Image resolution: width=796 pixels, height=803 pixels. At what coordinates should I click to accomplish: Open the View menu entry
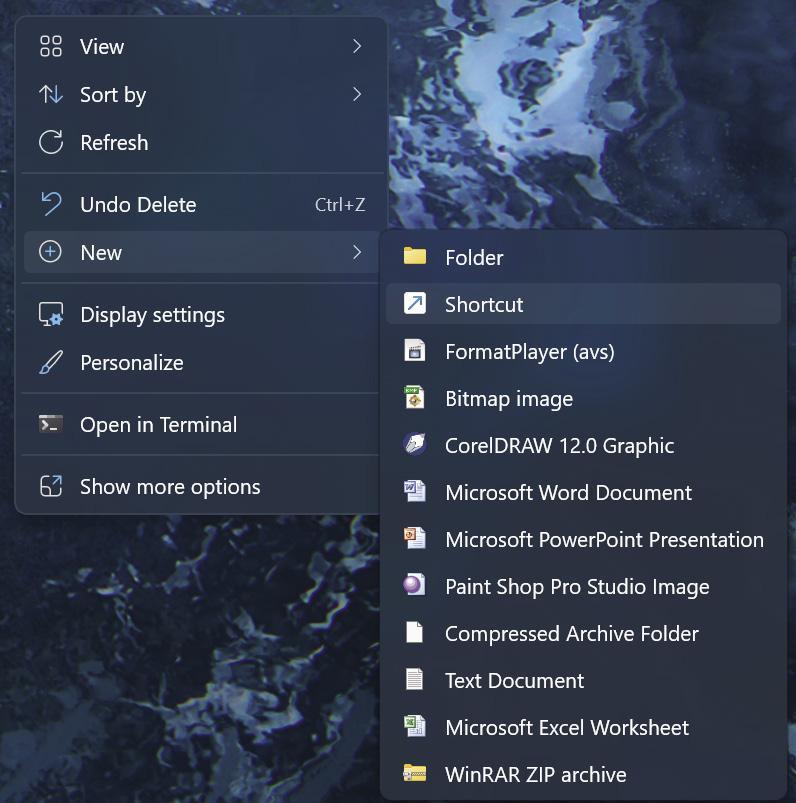(201, 47)
